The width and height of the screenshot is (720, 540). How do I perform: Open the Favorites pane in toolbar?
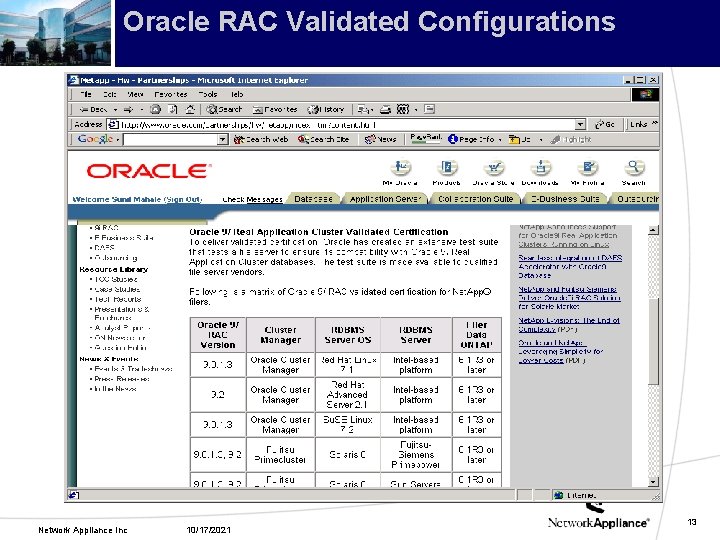pyautogui.click(x=275, y=109)
